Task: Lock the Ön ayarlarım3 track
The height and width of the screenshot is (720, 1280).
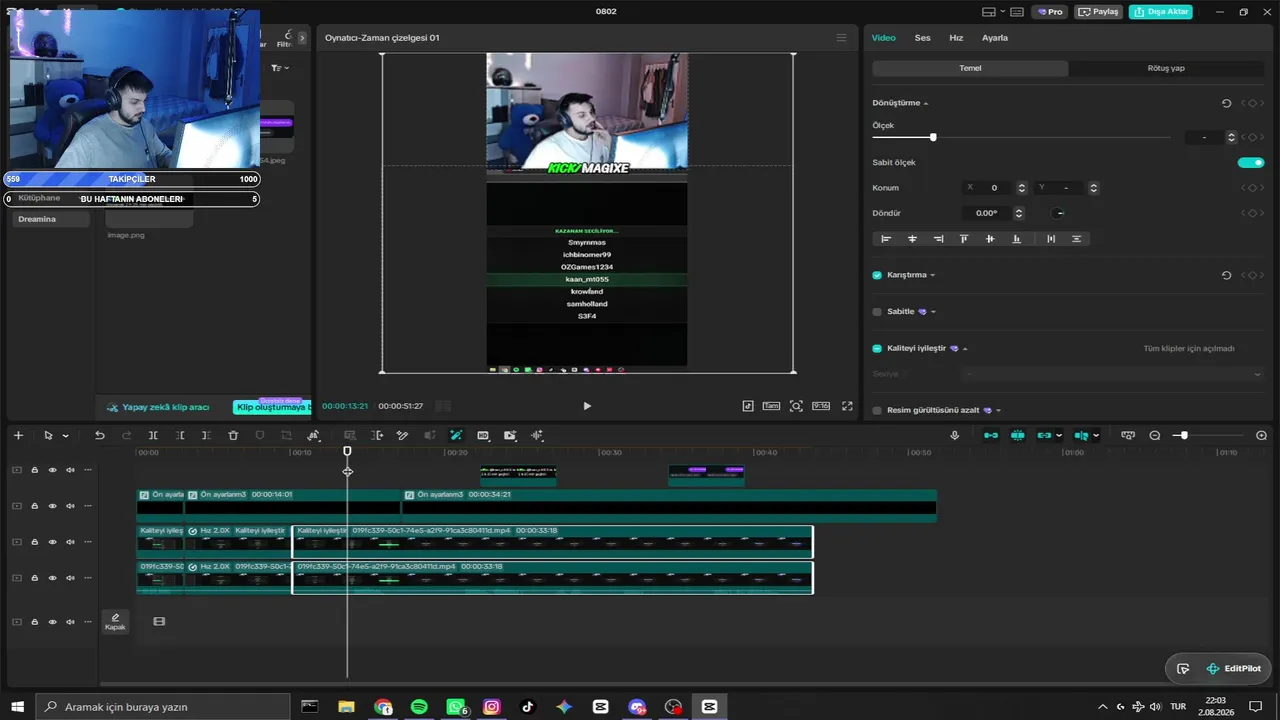Action: [34, 506]
